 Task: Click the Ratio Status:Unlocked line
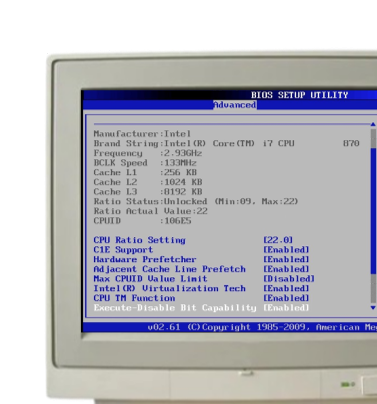coord(196,201)
